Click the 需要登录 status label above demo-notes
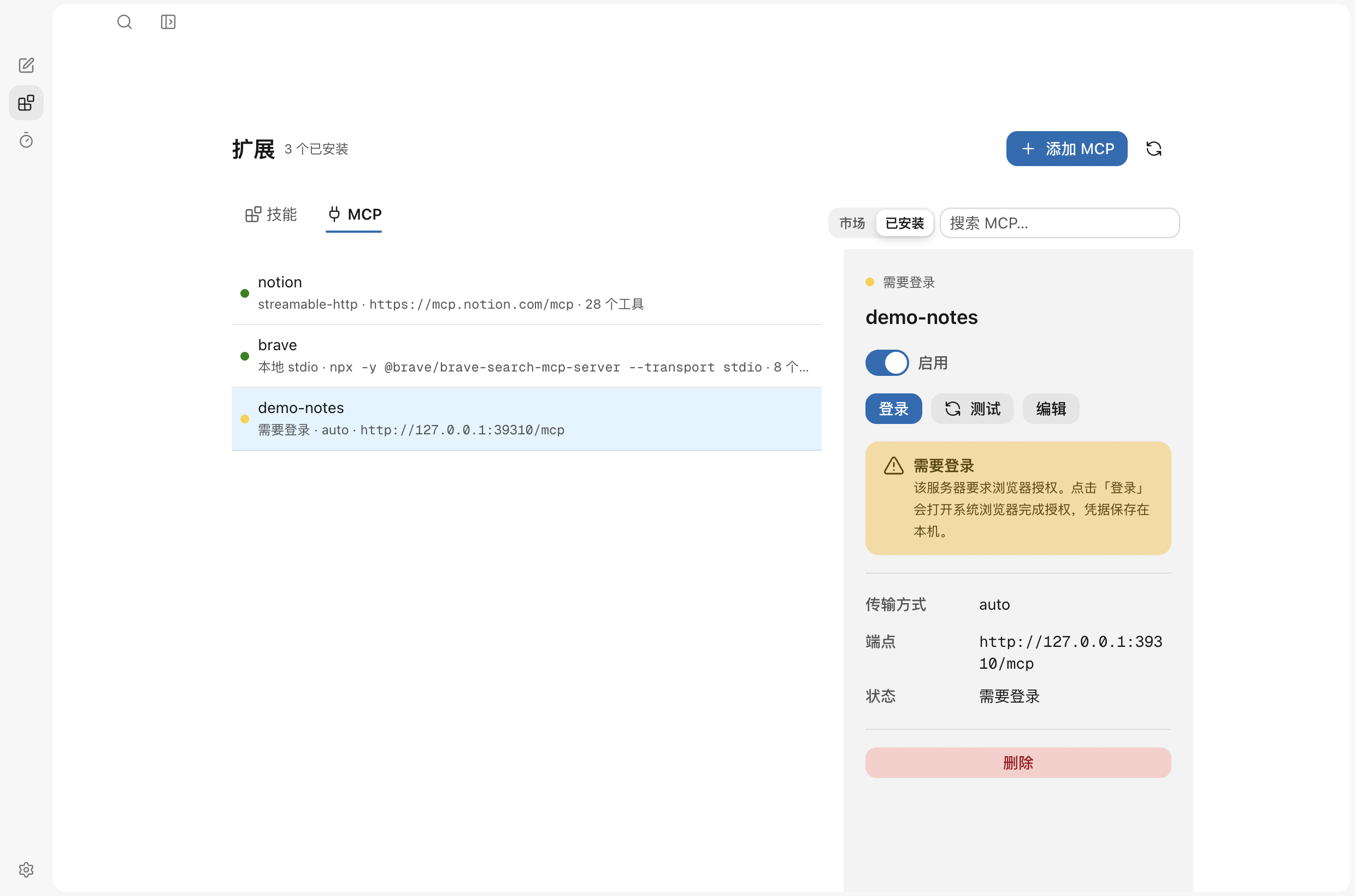The image size is (1355, 896). coord(909,282)
